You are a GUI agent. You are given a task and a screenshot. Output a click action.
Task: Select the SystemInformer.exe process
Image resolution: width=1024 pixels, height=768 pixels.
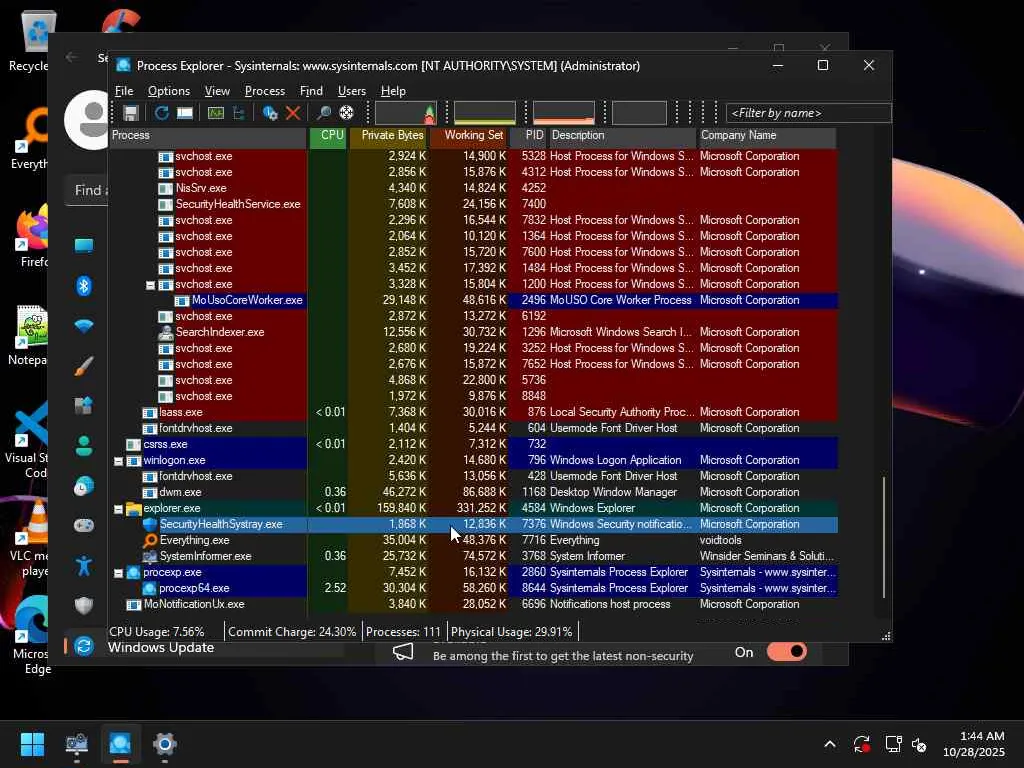[473, 556]
